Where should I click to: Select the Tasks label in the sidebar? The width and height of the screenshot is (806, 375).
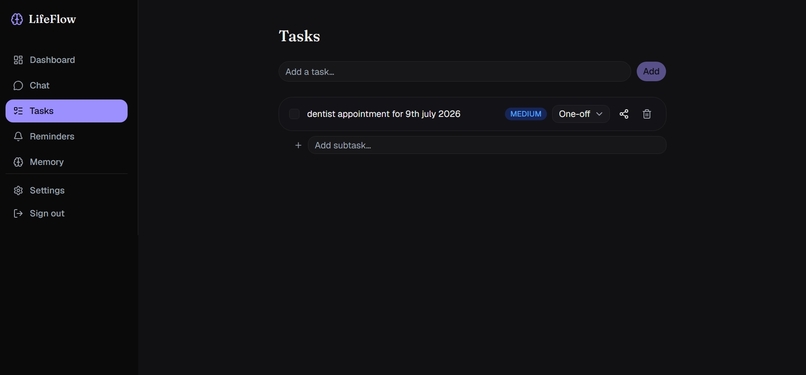click(42, 111)
